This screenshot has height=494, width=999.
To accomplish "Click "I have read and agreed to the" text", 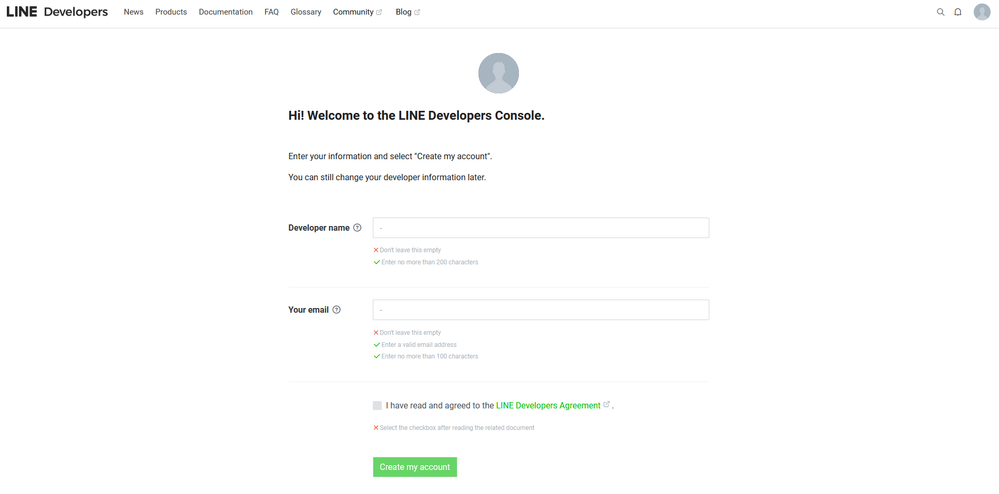I will tap(440, 405).
